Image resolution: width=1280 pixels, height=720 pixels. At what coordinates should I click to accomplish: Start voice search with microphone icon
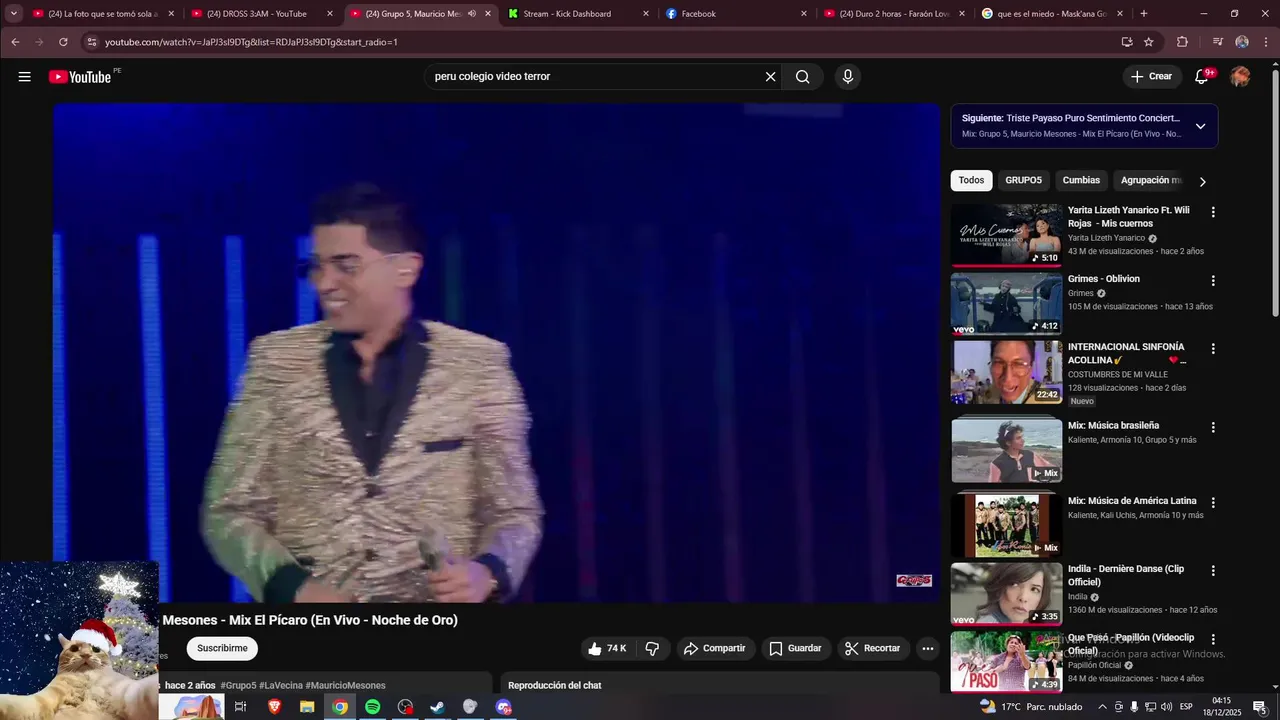pos(848,77)
